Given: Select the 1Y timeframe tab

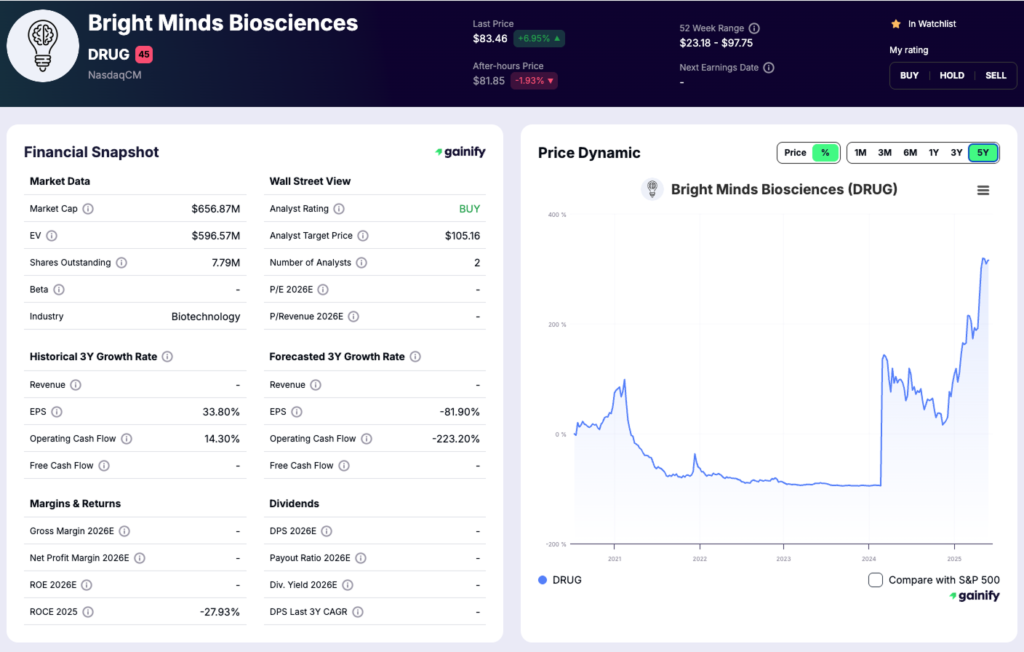Looking at the screenshot, I should point(933,152).
